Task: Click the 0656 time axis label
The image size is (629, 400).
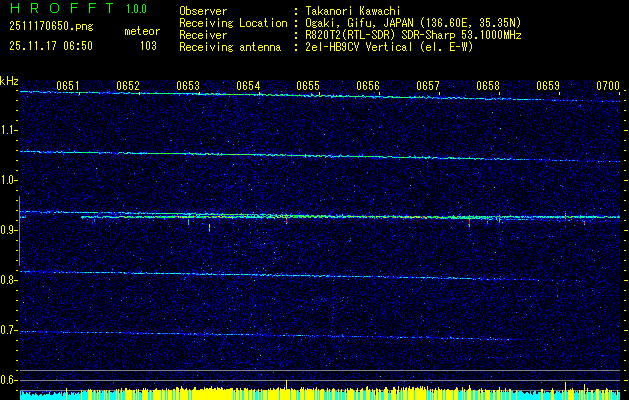Action: tap(368, 86)
